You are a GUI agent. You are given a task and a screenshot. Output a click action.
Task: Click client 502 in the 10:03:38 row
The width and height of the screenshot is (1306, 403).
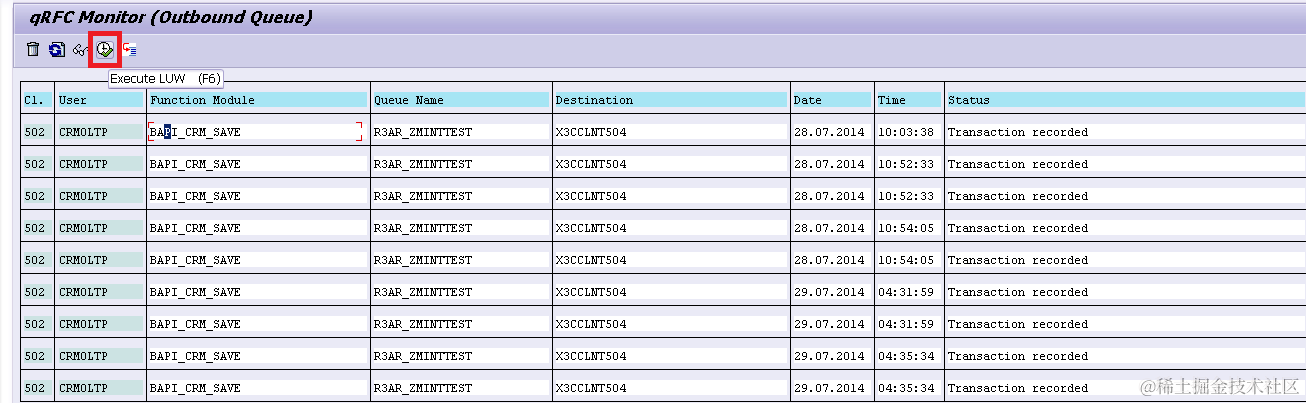click(x=35, y=132)
